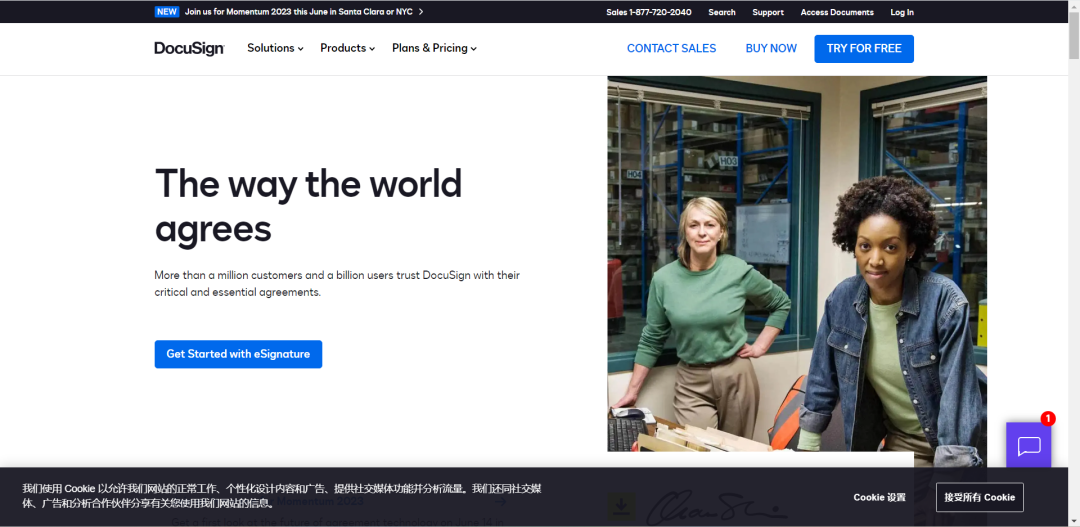Click the TRY FOR FREE button
Screen dimensions: 1080x527
click(x=864, y=49)
